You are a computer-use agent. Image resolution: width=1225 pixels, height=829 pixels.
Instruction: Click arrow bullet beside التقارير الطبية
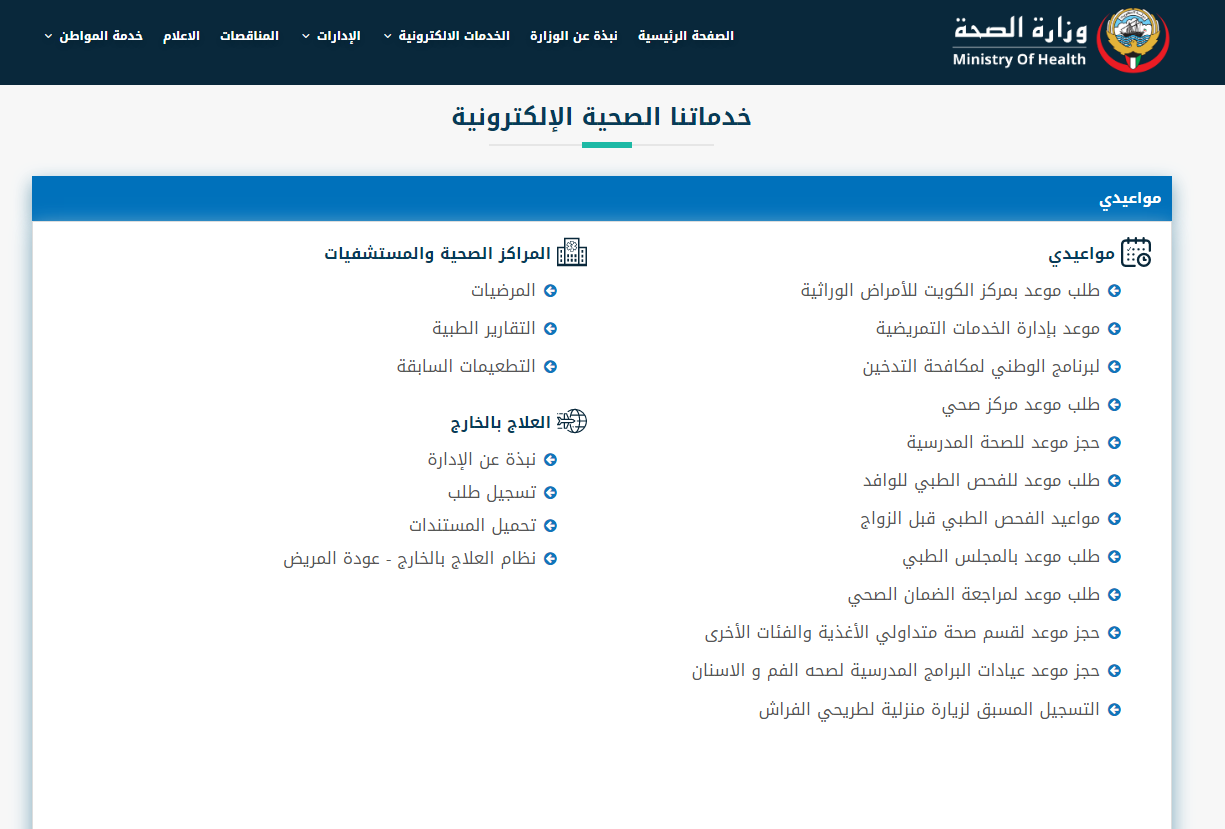point(550,329)
